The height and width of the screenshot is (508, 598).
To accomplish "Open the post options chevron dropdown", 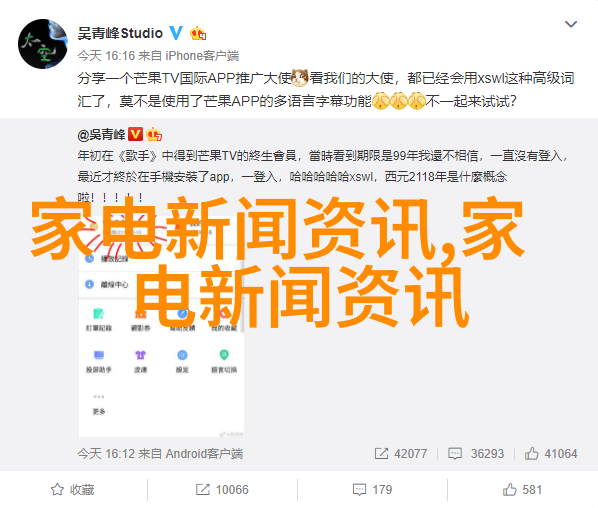I will tap(571, 24).
